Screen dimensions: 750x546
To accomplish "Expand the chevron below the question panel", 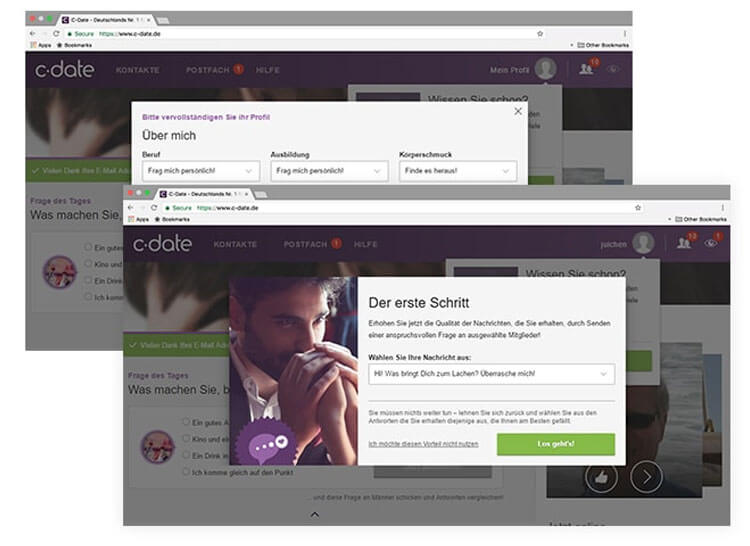I will pos(315,515).
